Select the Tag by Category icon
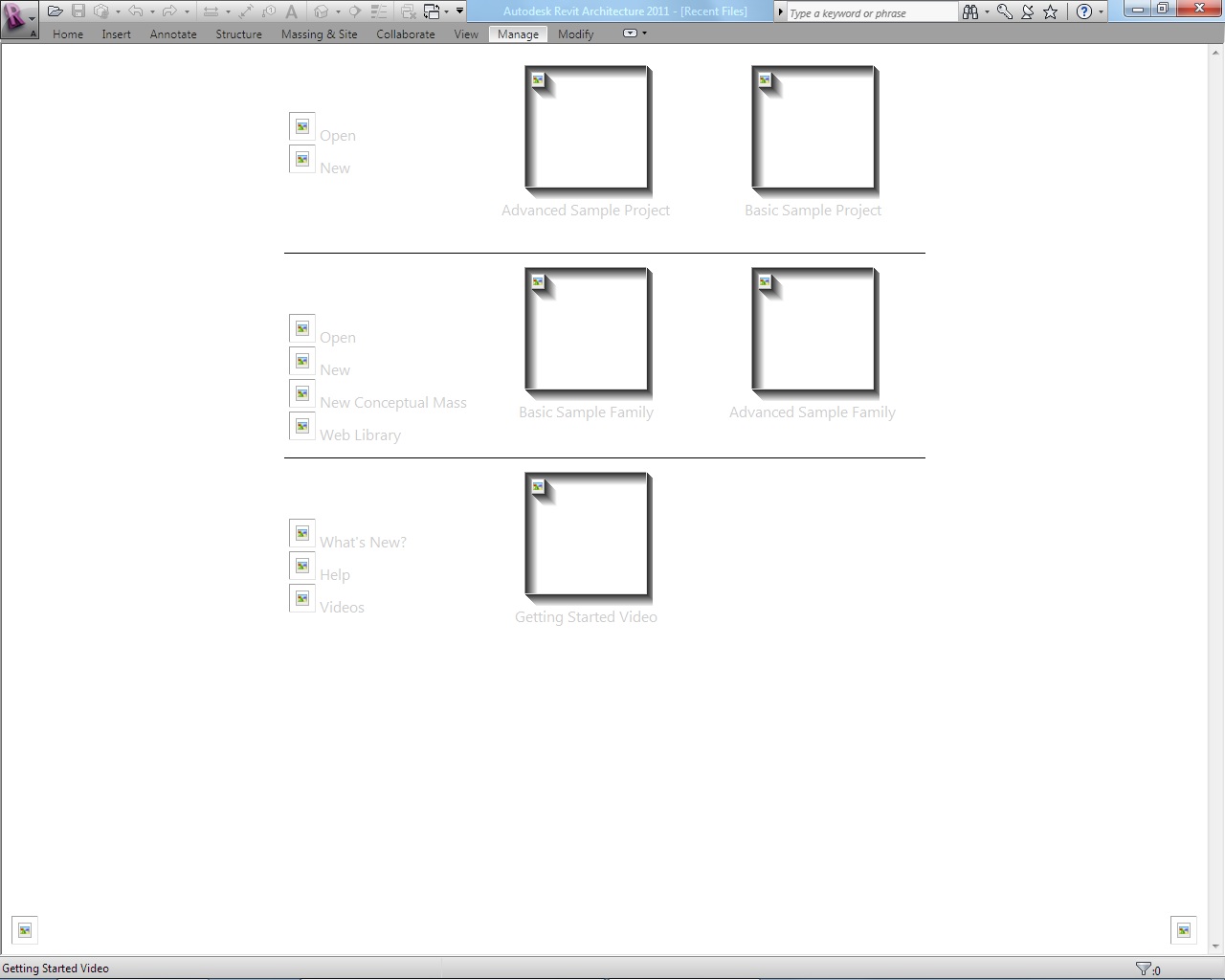Viewport: 1225px width, 980px height. (269, 11)
